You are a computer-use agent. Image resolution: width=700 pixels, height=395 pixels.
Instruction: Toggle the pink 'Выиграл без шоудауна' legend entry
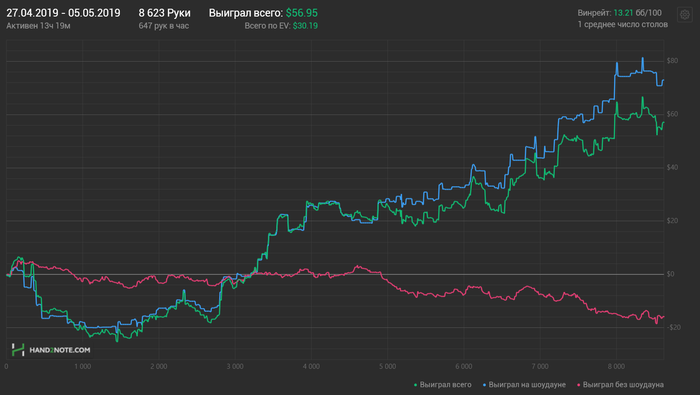pyautogui.click(x=620, y=385)
